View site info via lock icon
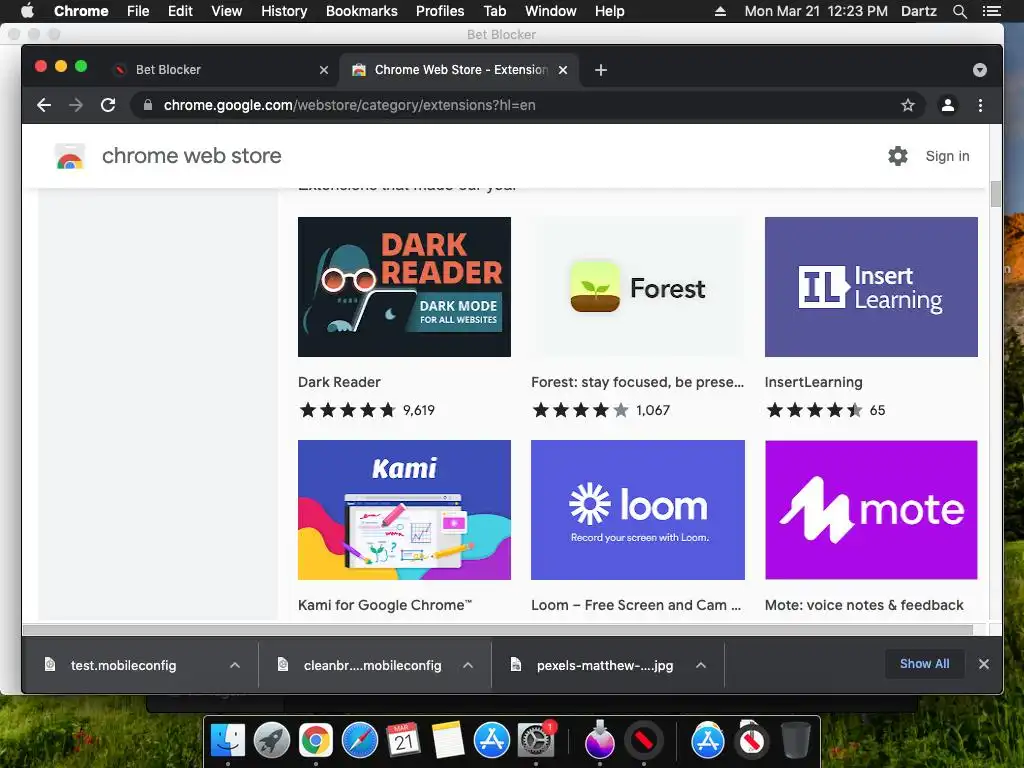The width and height of the screenshot is (1024, 768). point(148,105)
